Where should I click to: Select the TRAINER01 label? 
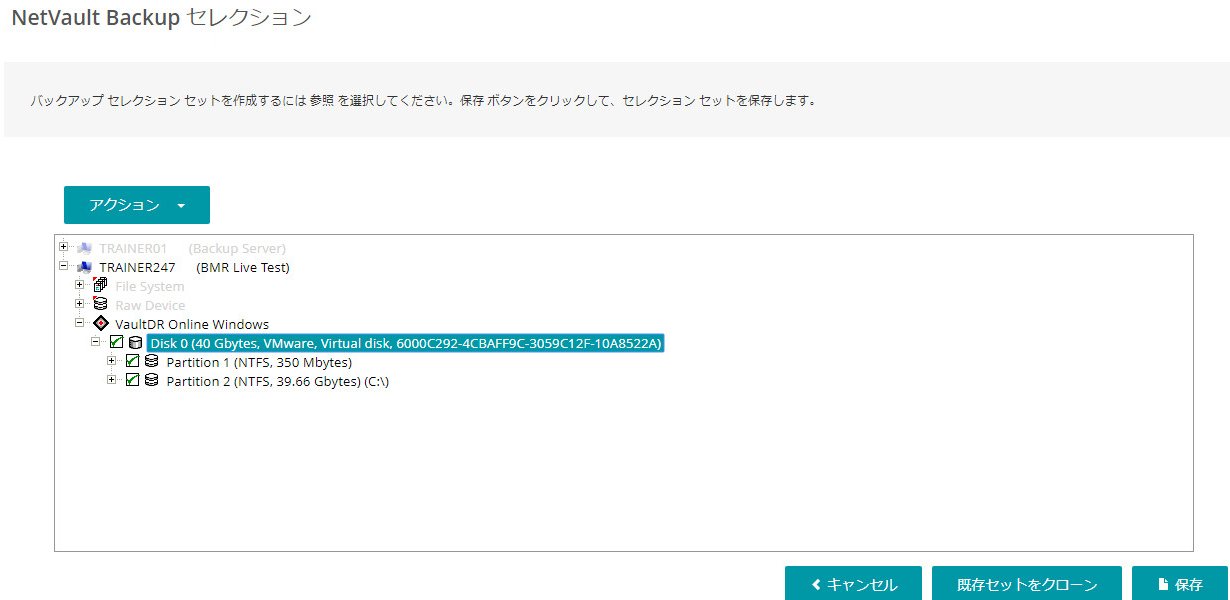133,248
